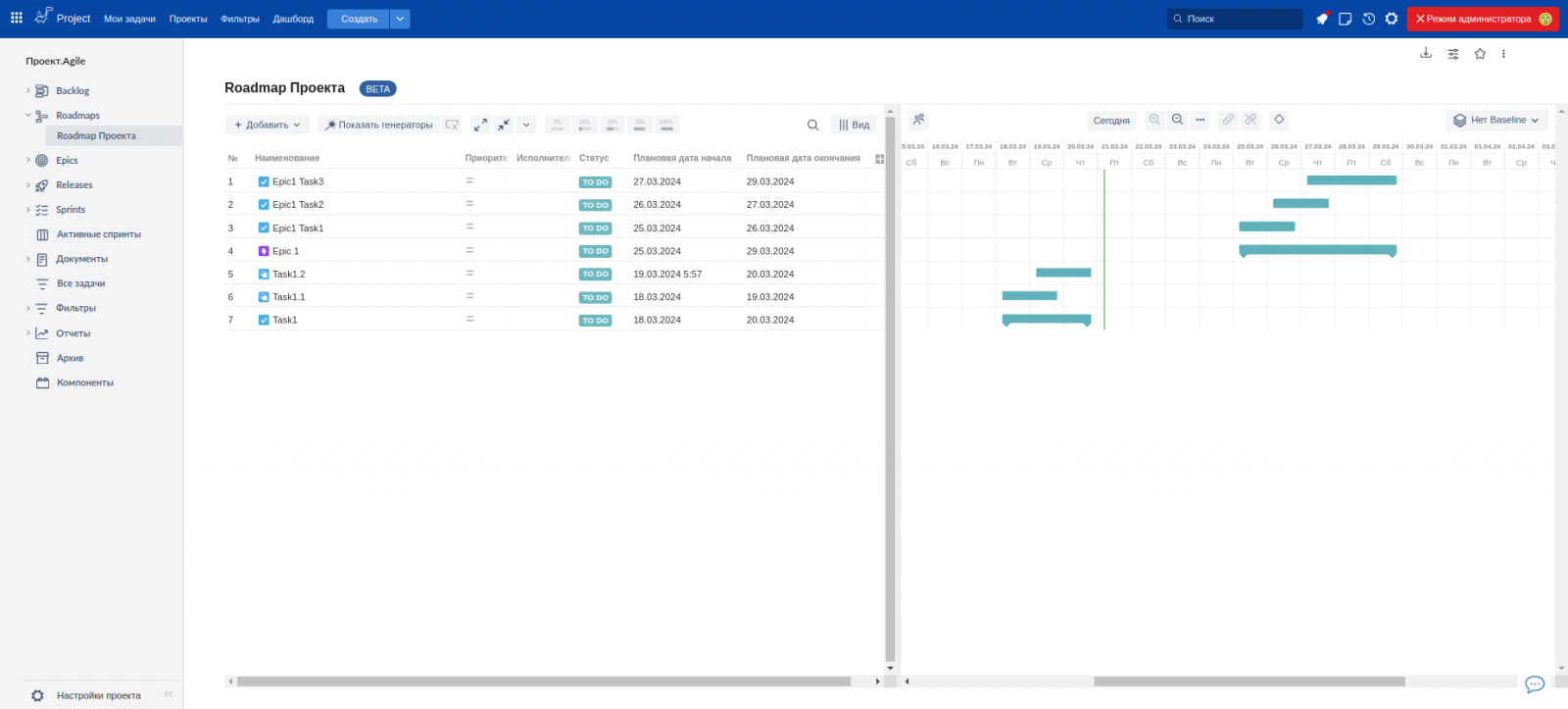
Task: Click the download export icon
Action: click(1426, 54)
